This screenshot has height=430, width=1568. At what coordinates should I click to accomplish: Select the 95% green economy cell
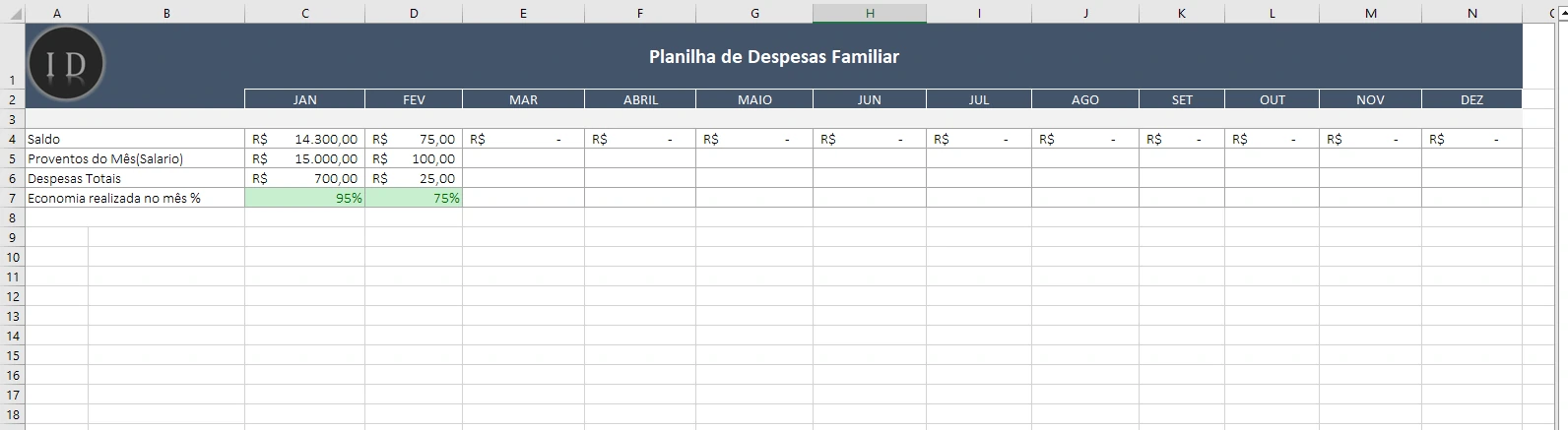tap(305, 198)
